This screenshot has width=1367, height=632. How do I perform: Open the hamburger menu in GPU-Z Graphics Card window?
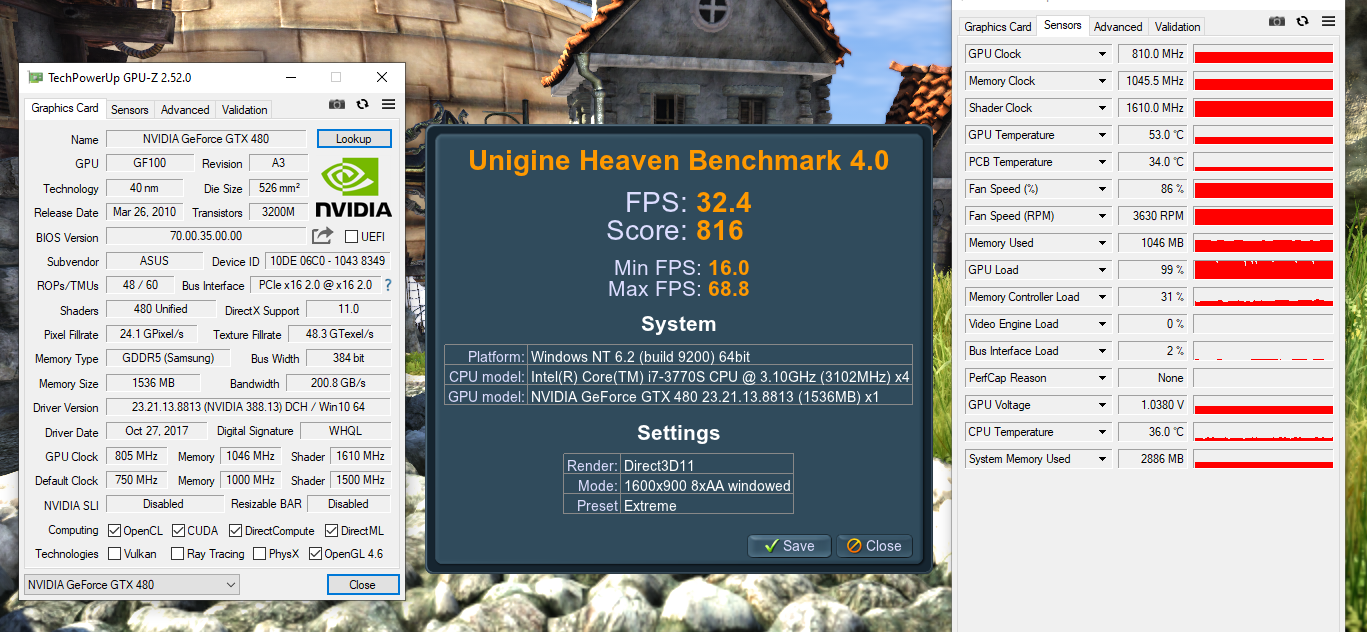388,104
